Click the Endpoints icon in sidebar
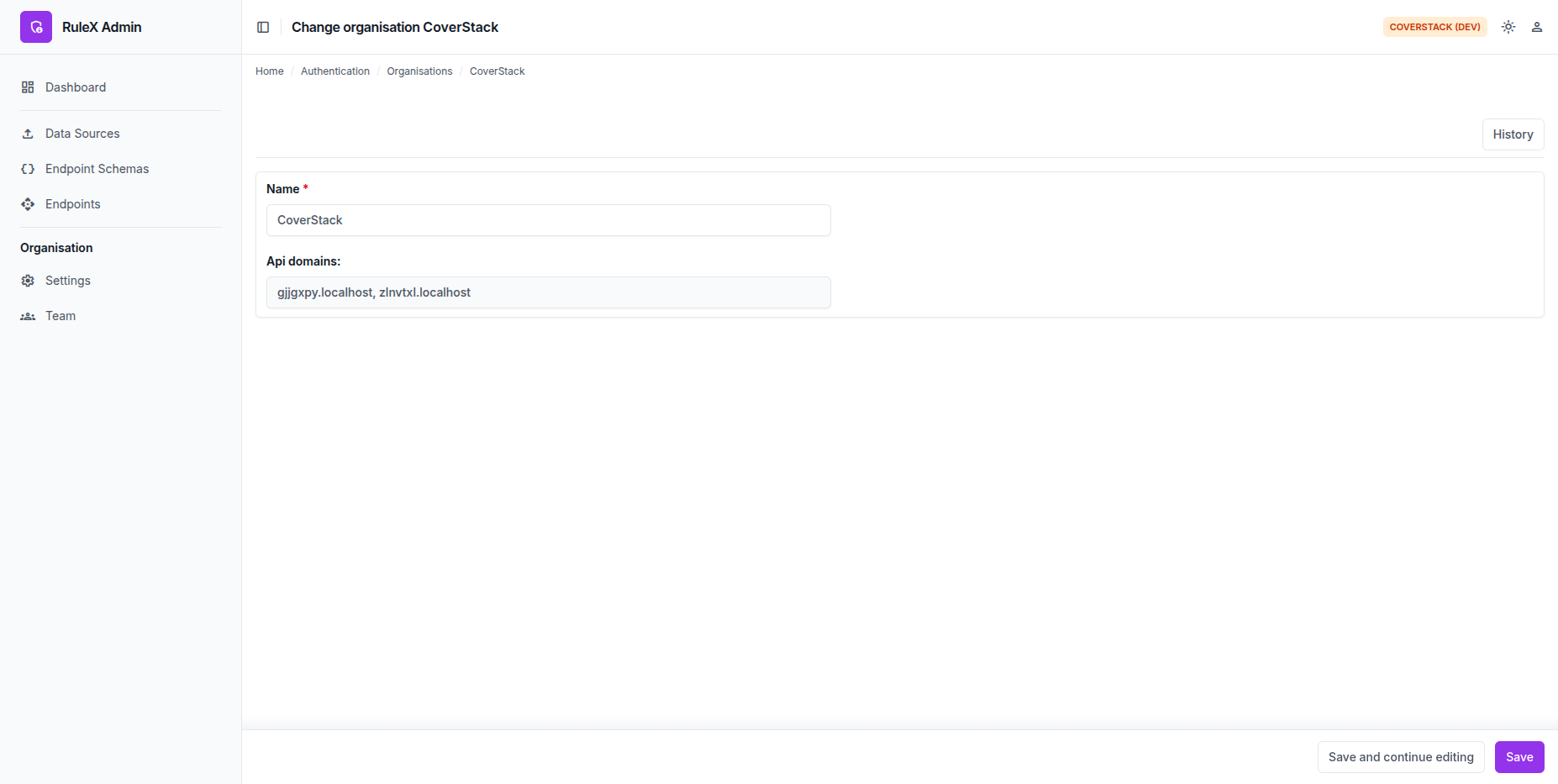Screen dimensions: 1558x784 (28, 204)
